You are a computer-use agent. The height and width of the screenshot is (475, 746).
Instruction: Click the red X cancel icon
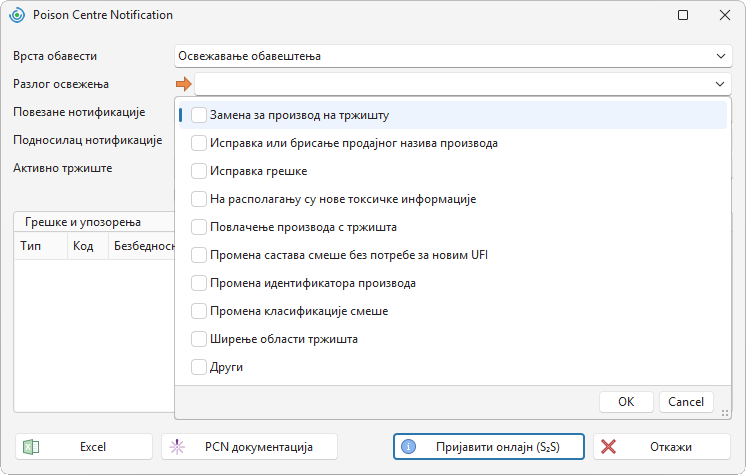[608, 447]
